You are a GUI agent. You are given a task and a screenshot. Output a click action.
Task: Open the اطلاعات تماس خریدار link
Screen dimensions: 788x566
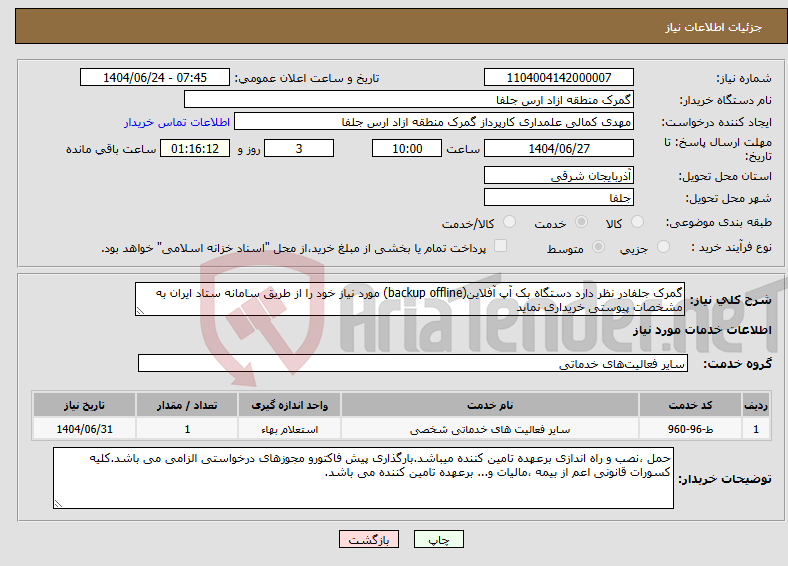177,122
